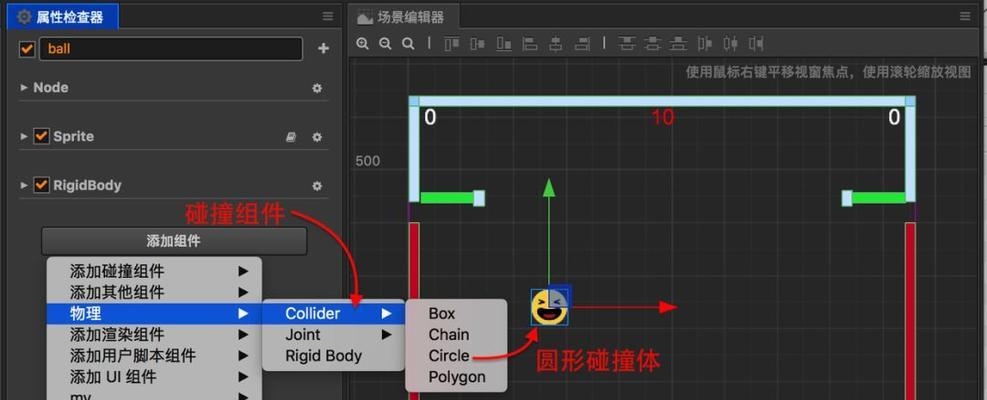Click the ball node name field
The image size is (987, 400).
[x=170, y=48]
